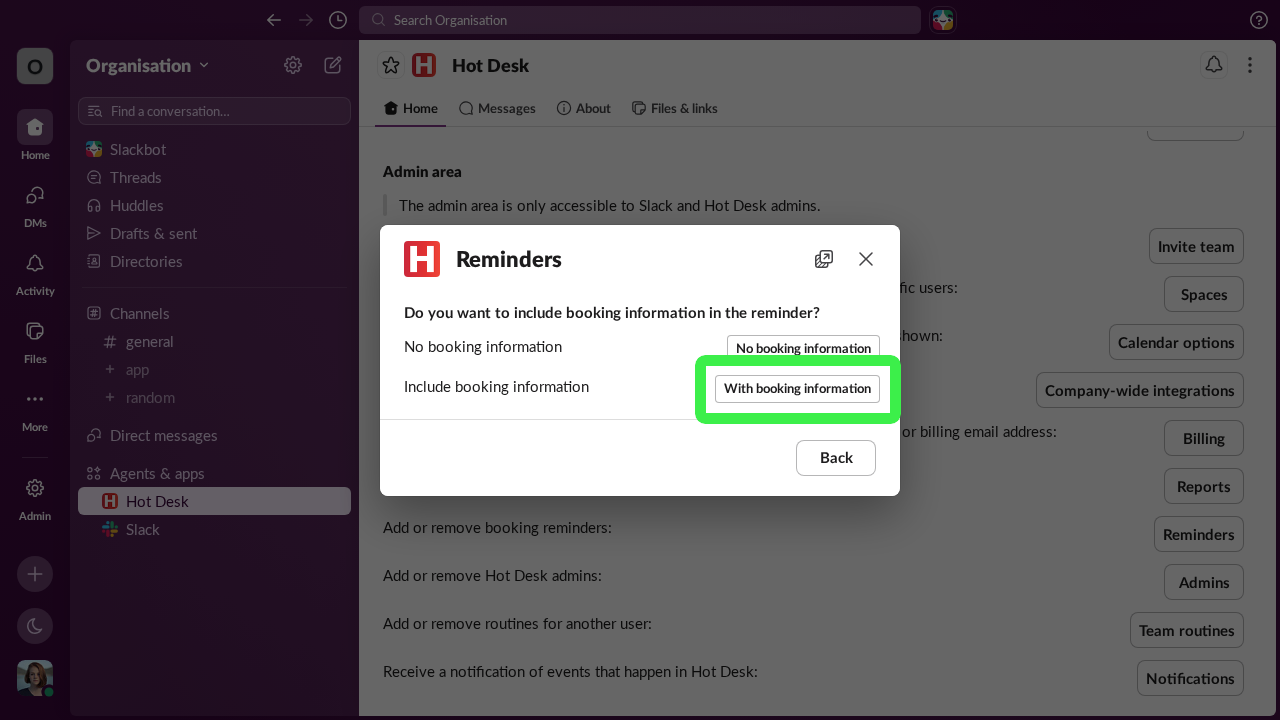Switch to the Messages tab
This screenshot has width=1280, height=720.
497,108
